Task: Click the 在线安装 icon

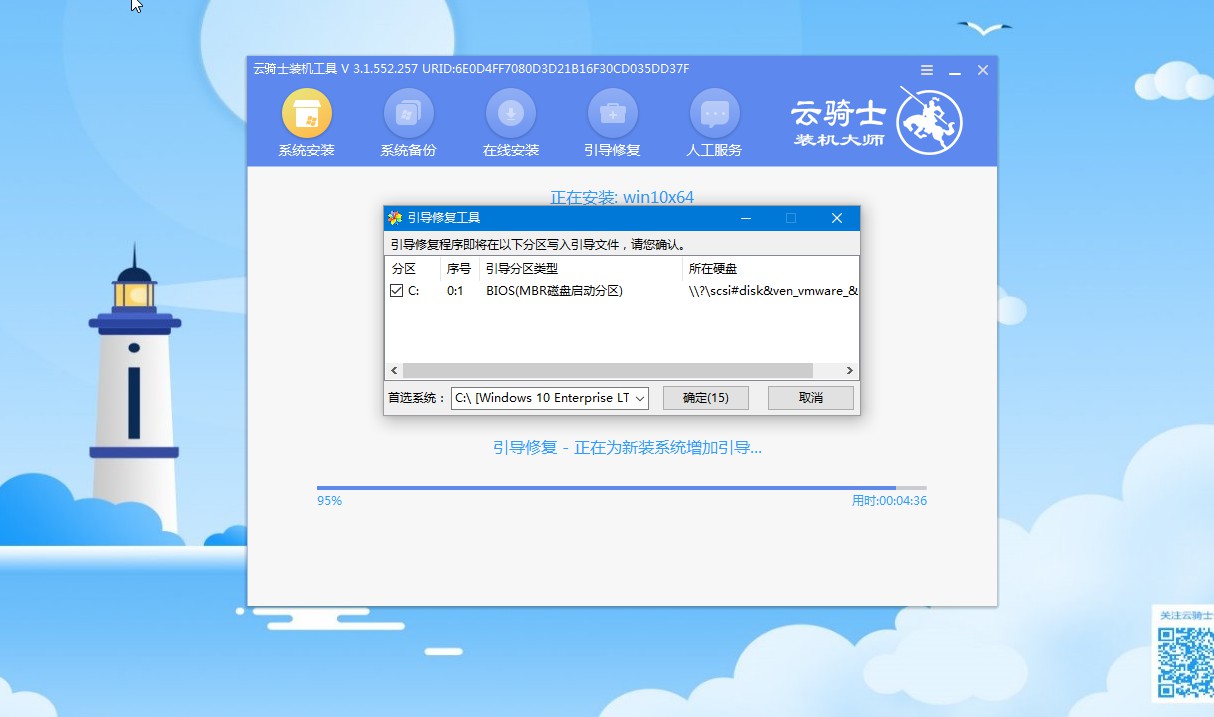Action: [x=510, y=113]
